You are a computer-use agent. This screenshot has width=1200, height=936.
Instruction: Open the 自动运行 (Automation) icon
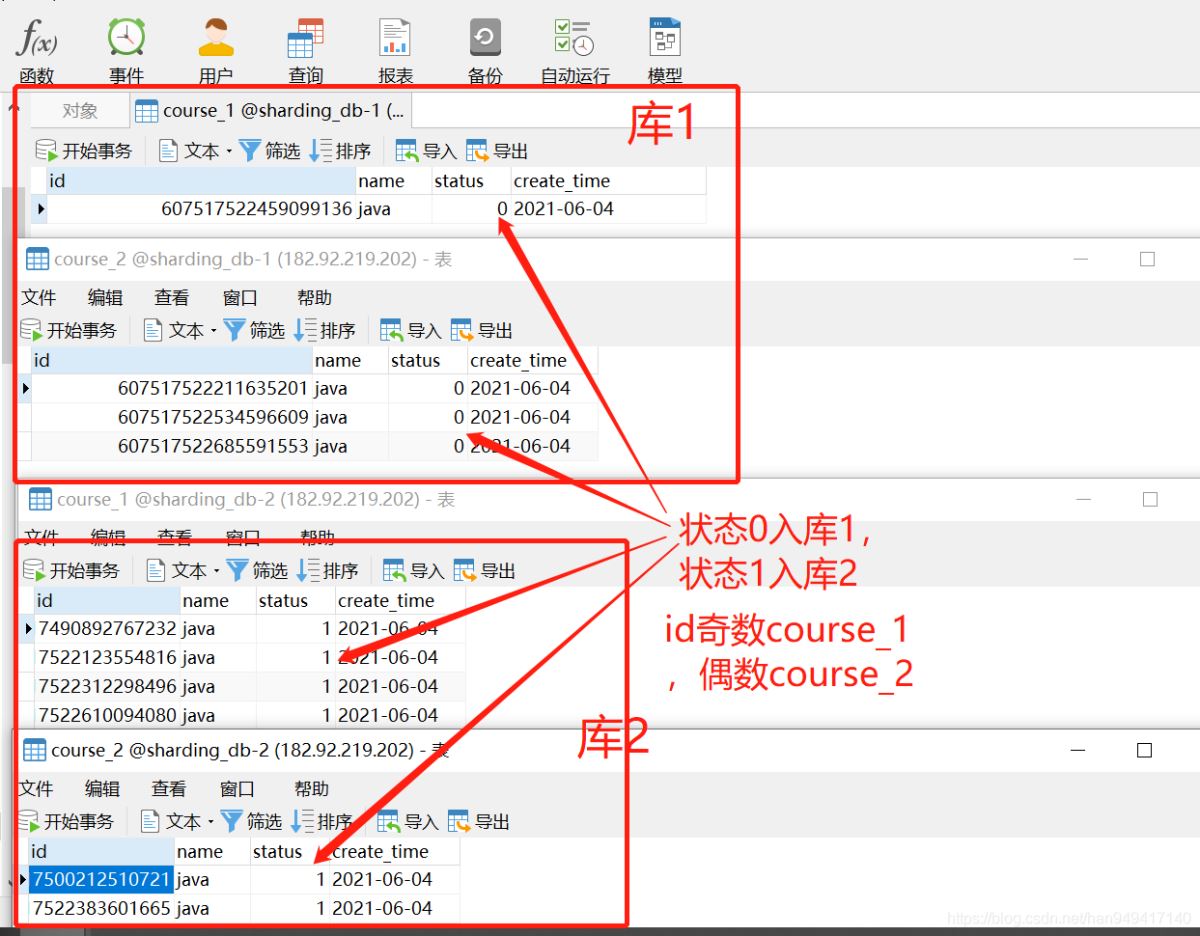(x=575, y=50)
